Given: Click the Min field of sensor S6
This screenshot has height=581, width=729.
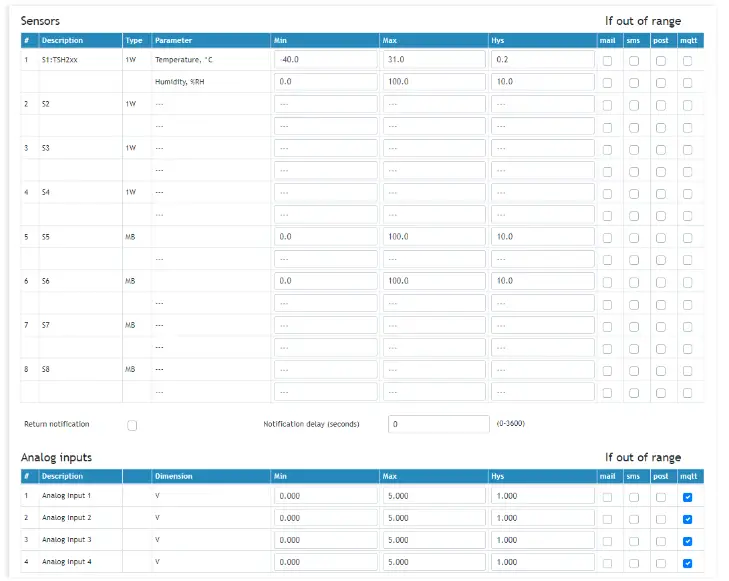Looking at the screenshot, I should 325,281.
